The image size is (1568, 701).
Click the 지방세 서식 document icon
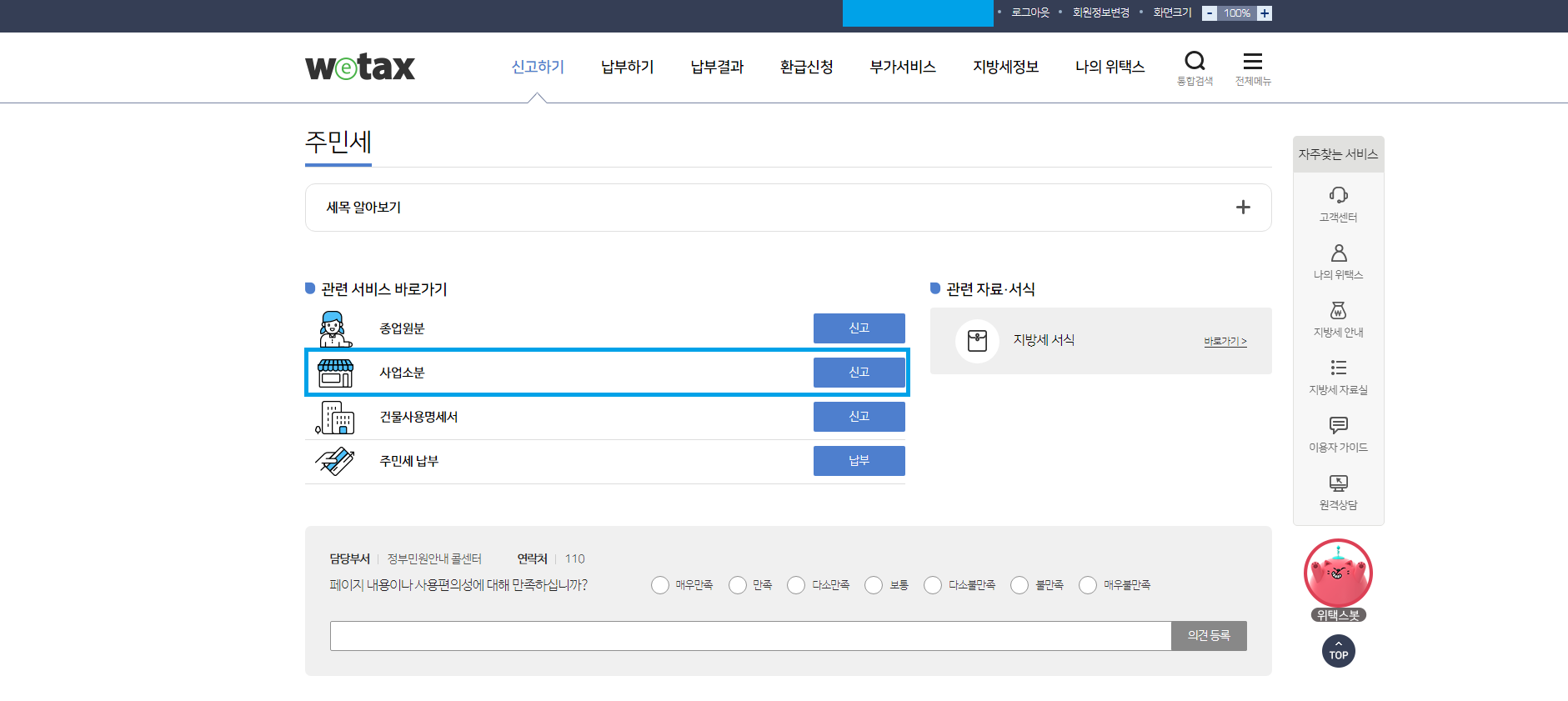(x=977, y=341)
